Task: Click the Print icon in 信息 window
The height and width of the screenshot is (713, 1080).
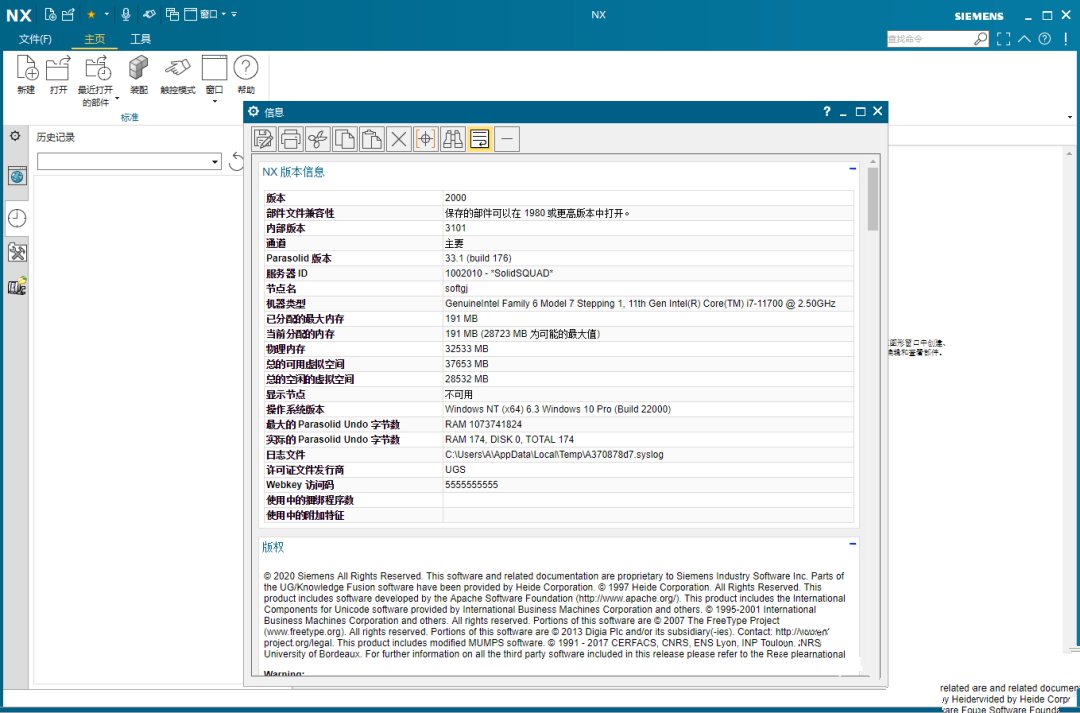Action: pyautogui.click(x=290, y=139)
